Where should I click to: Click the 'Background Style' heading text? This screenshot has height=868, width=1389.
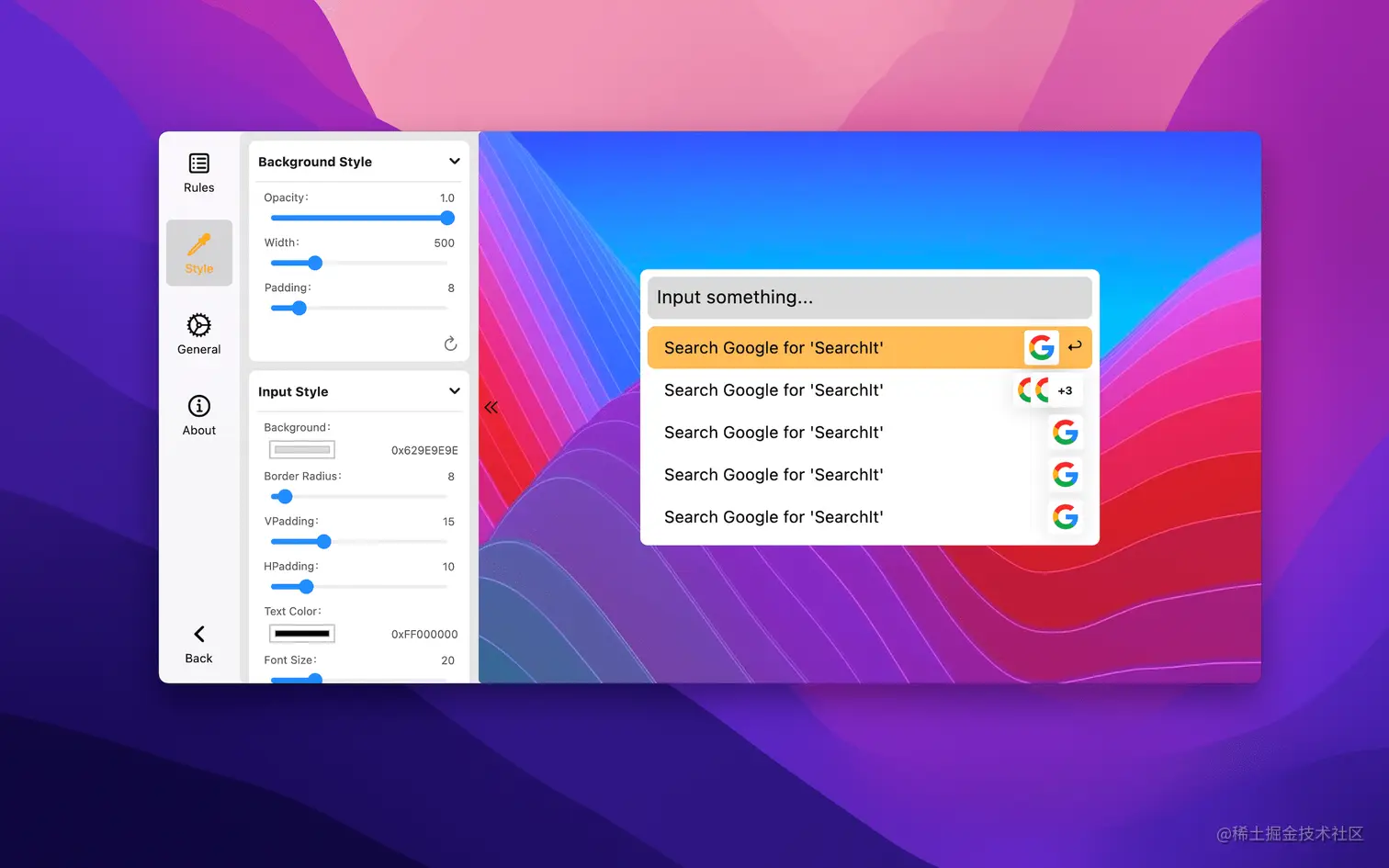pyautogui.click(x=315, y=162)
